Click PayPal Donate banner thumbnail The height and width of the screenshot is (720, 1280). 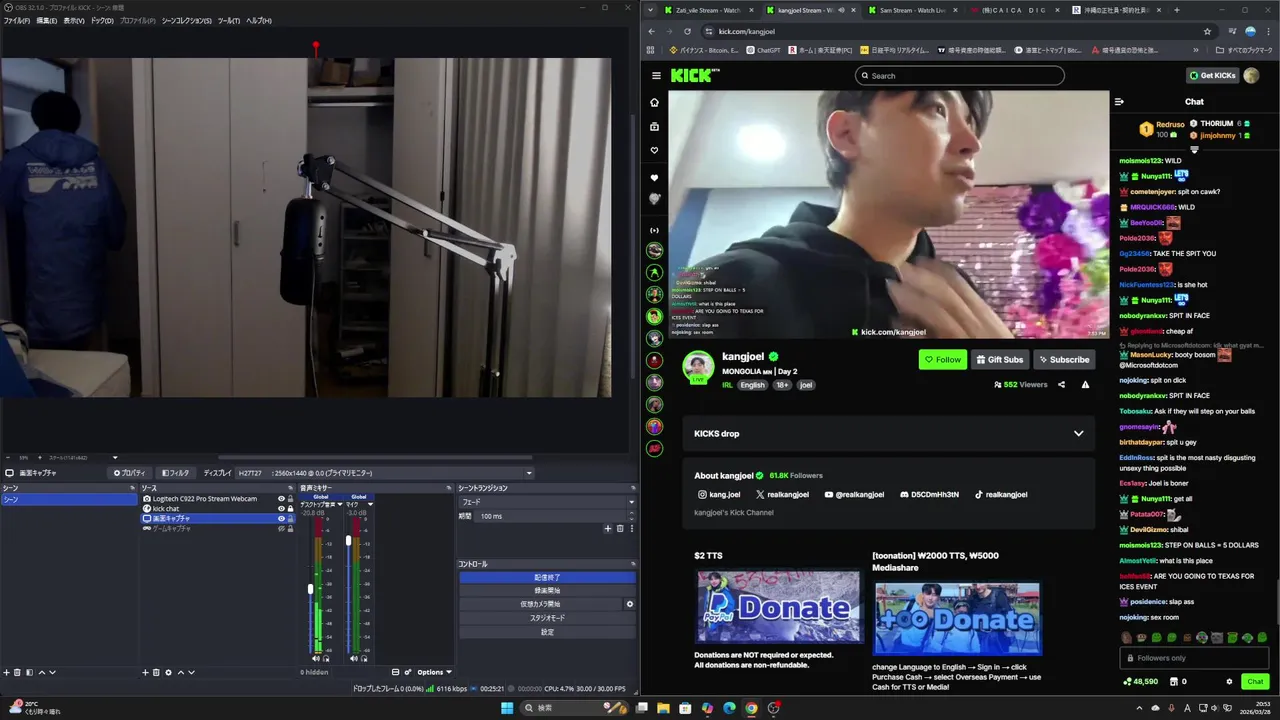coord(778,607)
